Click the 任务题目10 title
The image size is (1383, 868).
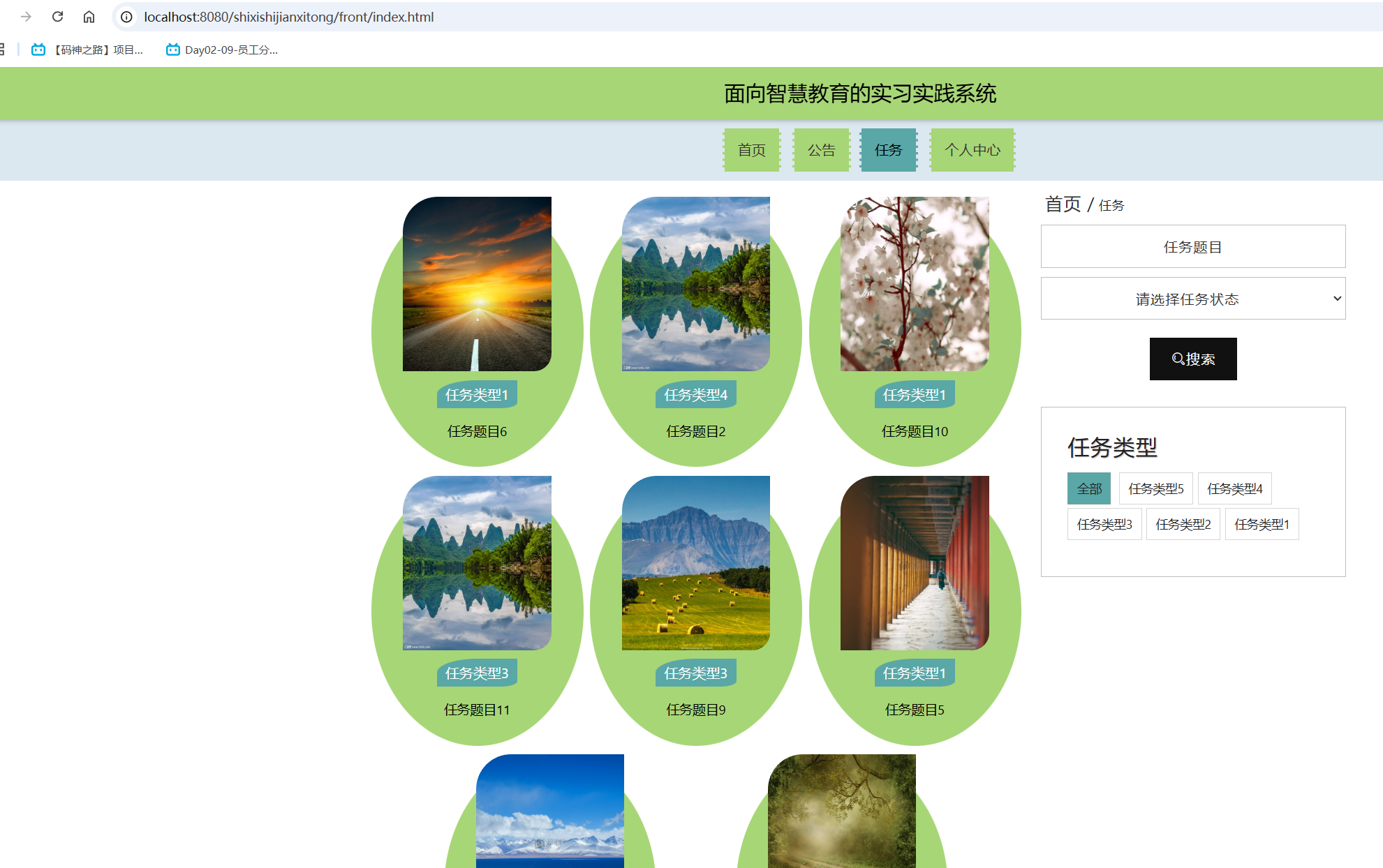915,431
